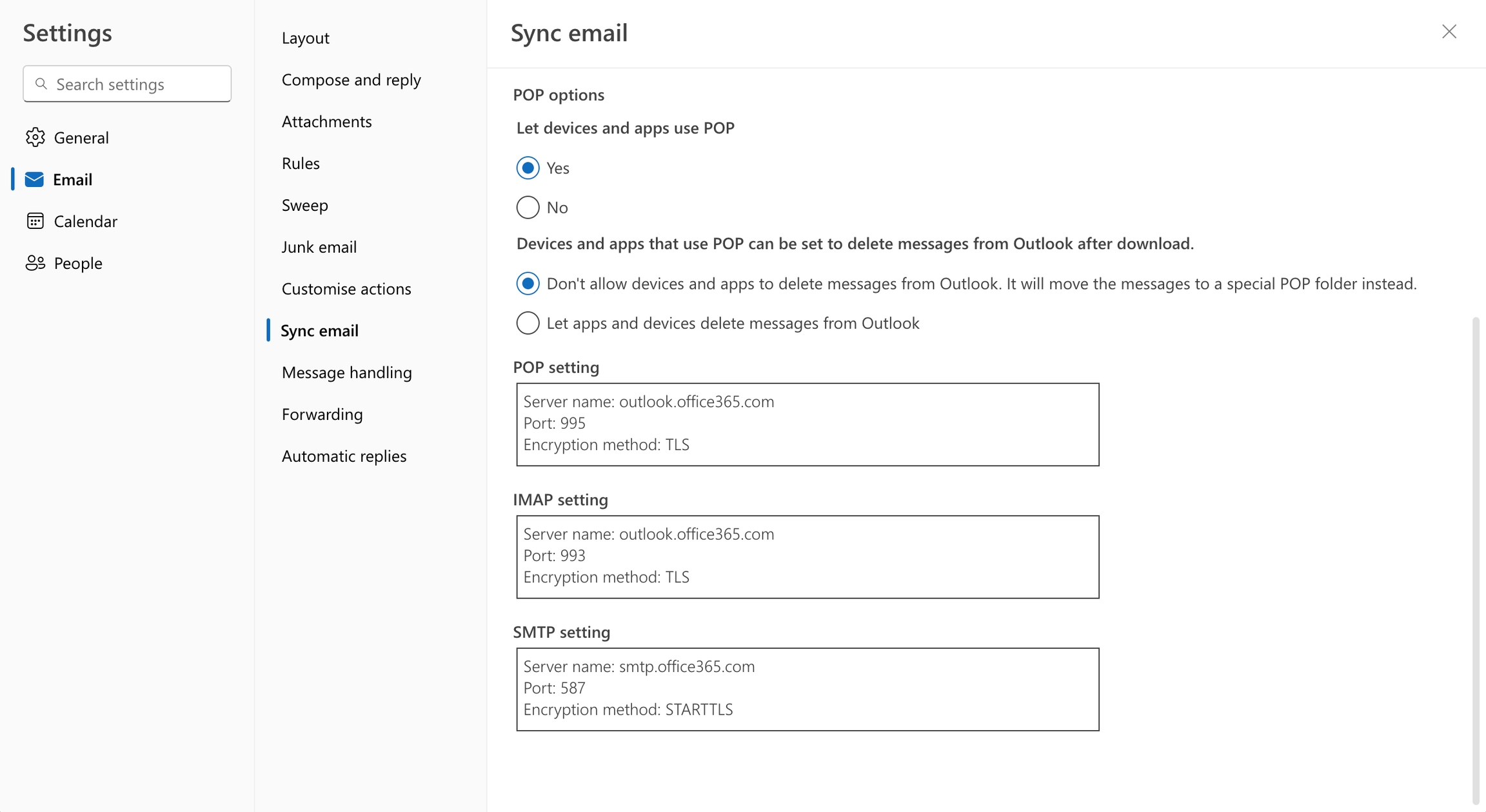Screen dimensions: 1486x812
Task: Click the Email envelope icon
Action: (34, 179)
